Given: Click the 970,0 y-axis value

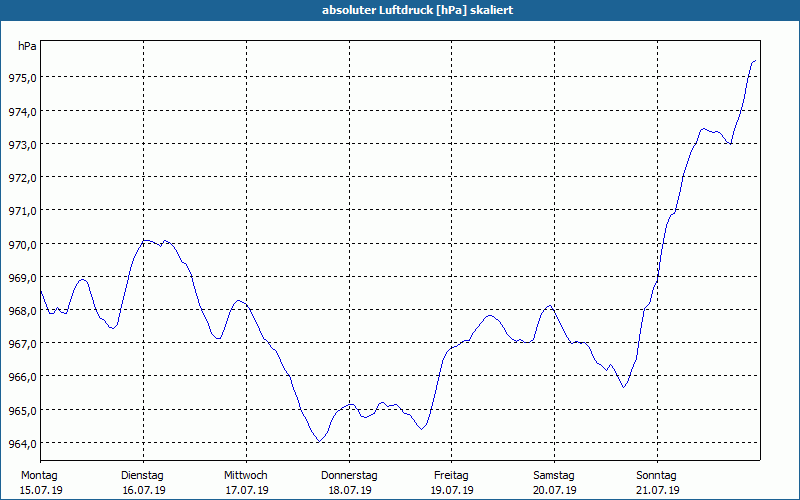Looking at the screenshot, I should point(22,245).
